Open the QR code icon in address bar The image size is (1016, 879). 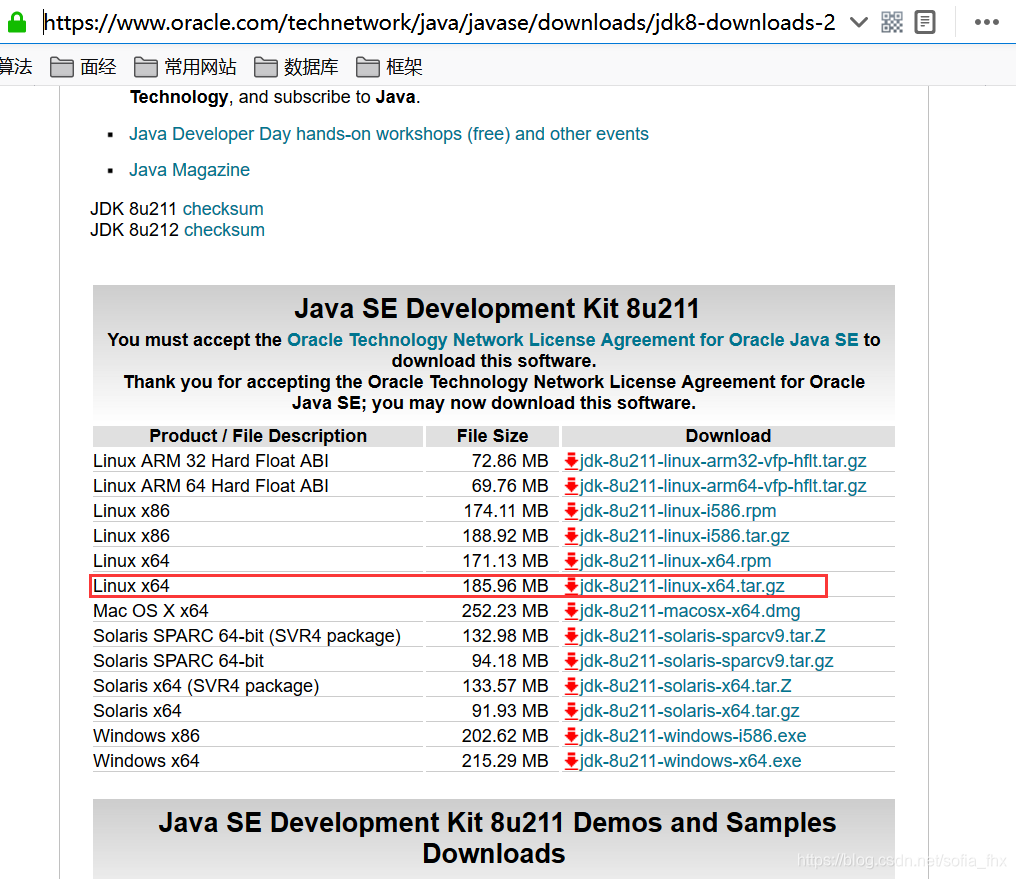[x=892, y=22]
